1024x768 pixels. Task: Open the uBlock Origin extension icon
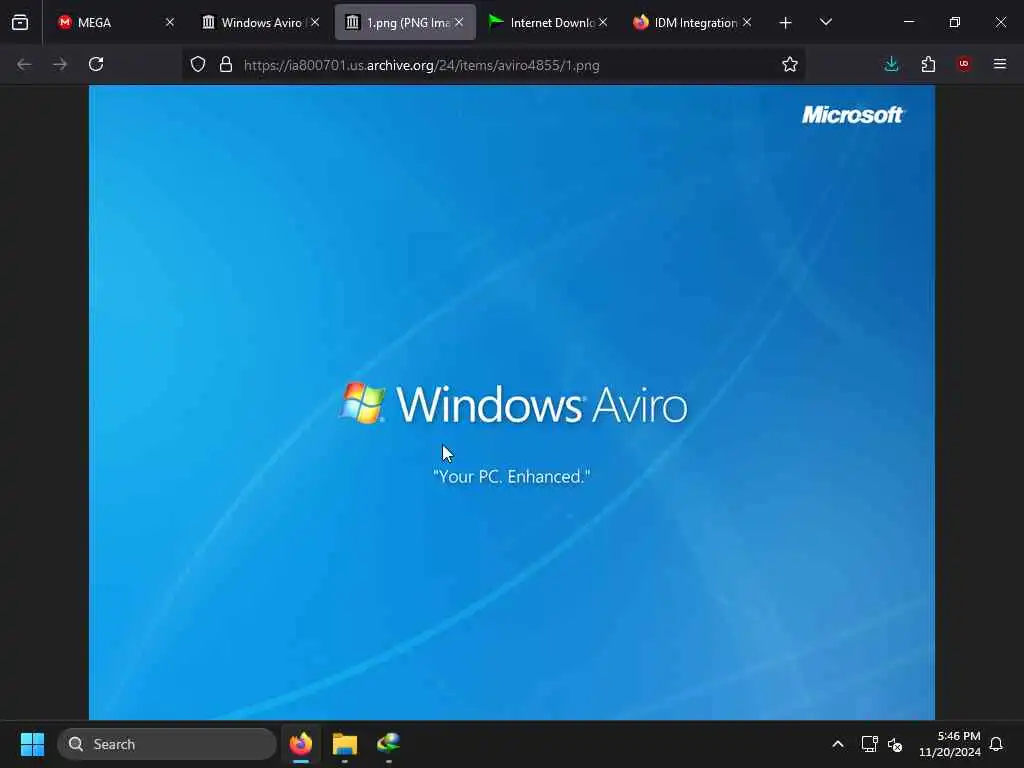pos(964,64)
